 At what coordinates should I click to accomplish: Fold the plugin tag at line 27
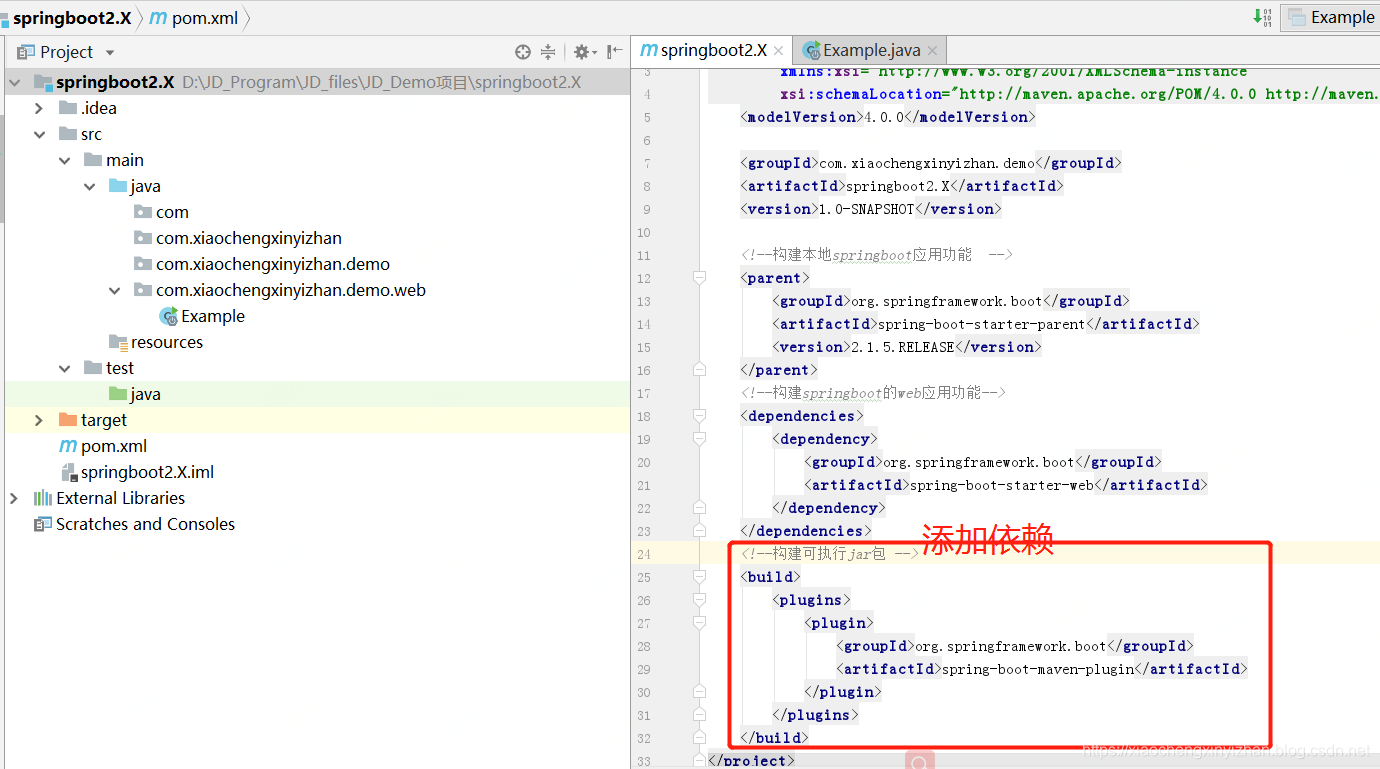700,622
